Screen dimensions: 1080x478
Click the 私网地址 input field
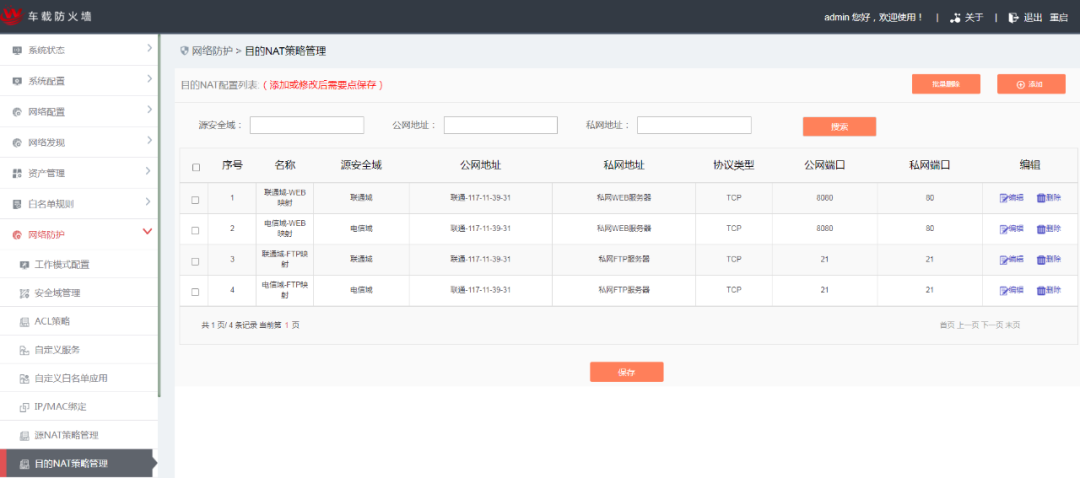click(694, 125)
